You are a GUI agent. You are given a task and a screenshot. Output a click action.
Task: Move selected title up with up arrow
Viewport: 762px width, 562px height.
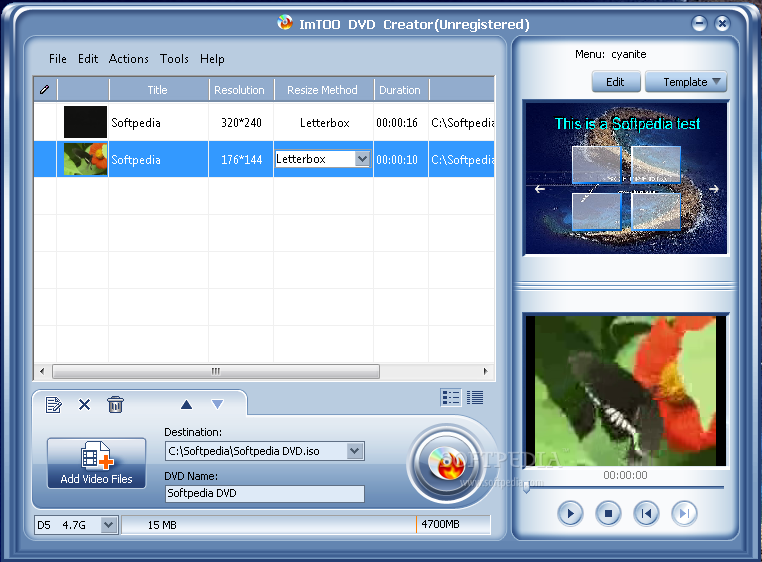187,404
